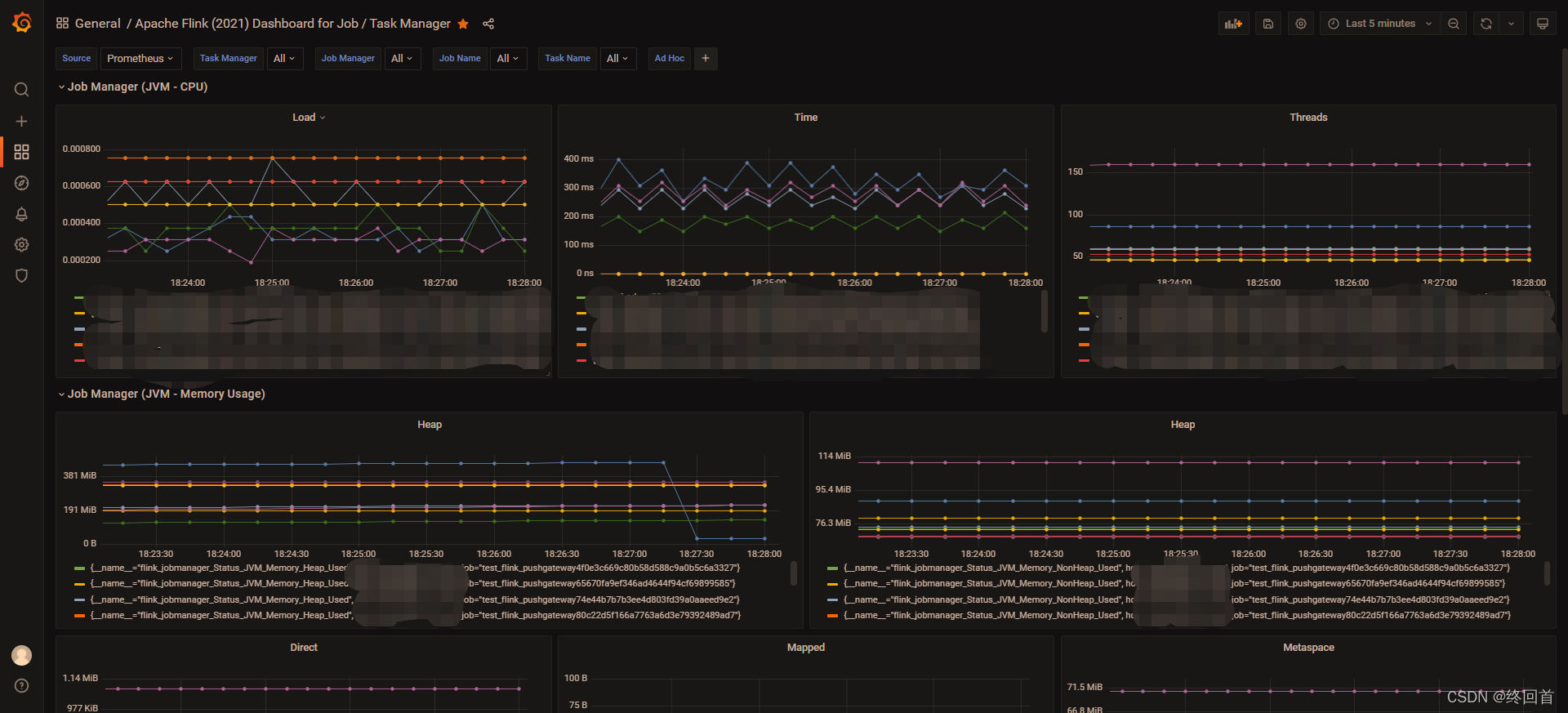1568x713 pixels.
Task: Collapse the Job Manager (JVM - CPU) row
Action: 133,87
